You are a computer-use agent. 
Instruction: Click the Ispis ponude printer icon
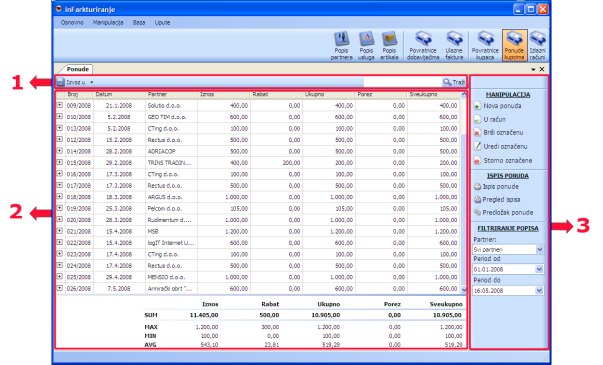point(477,187)
